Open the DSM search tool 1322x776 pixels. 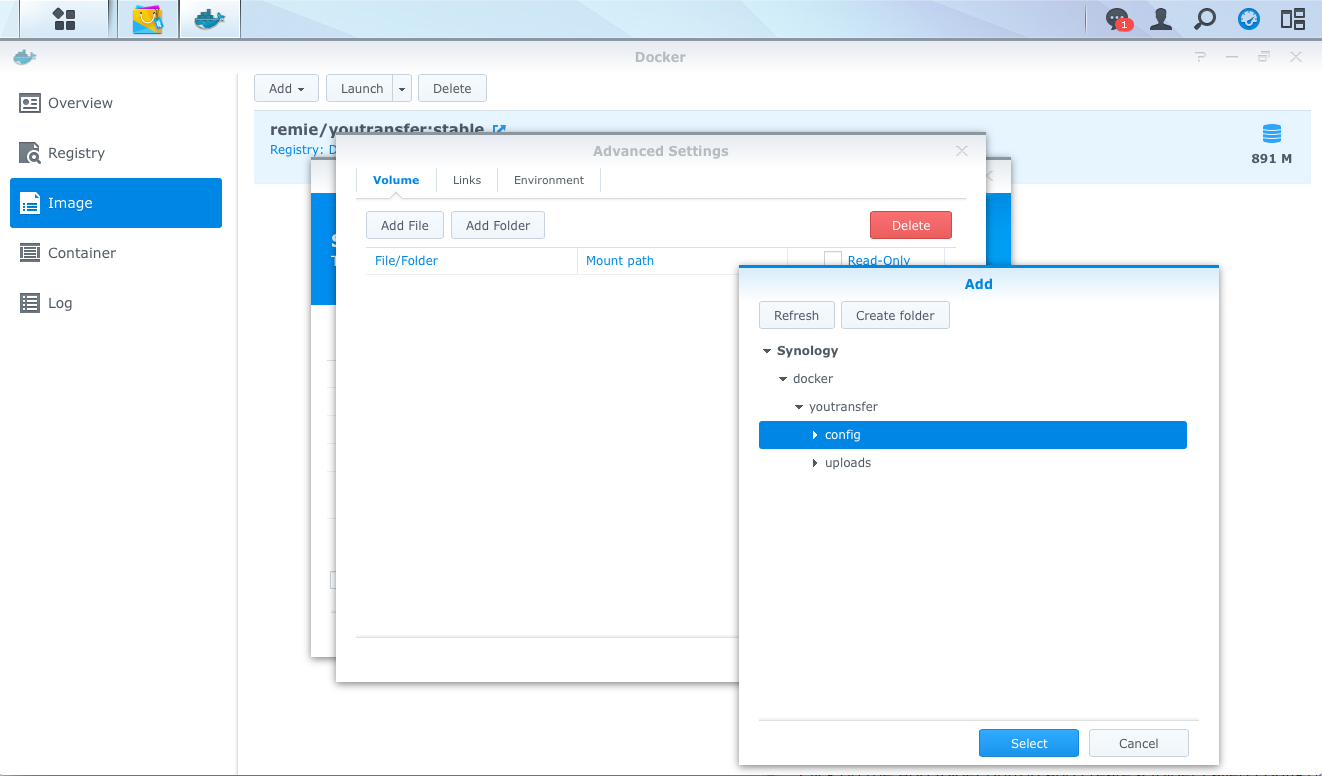click(x=1205, y=19)
